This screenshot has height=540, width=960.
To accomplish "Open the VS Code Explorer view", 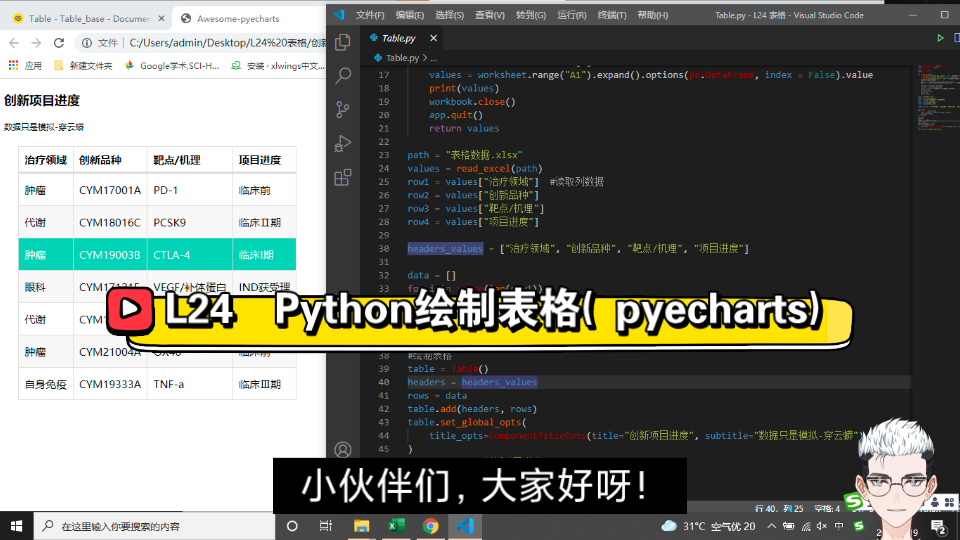I will point(343,42).
